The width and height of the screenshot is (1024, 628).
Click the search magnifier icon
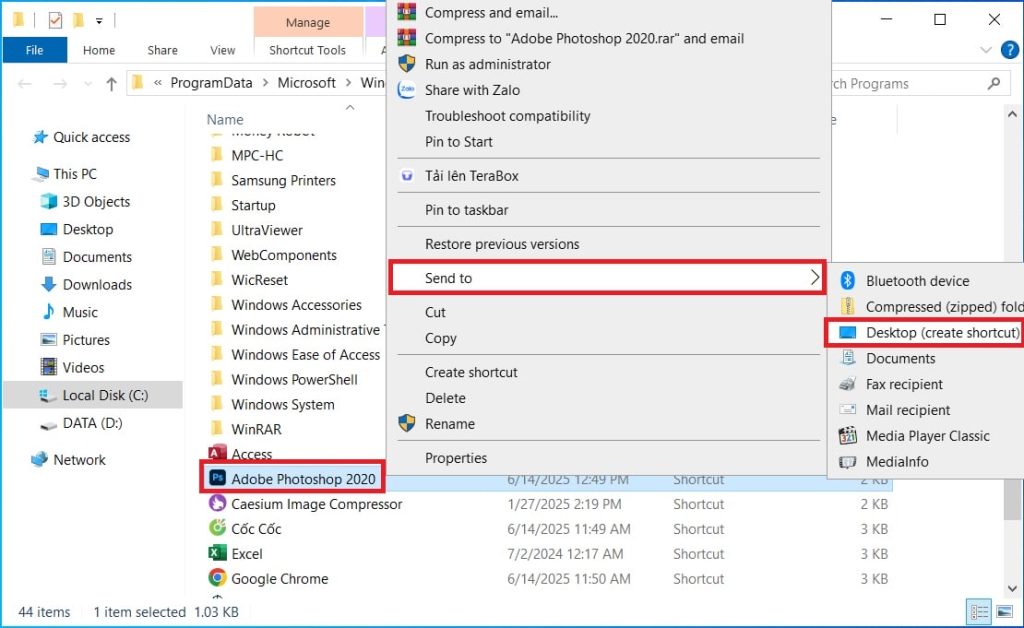(x=994, y=84)
